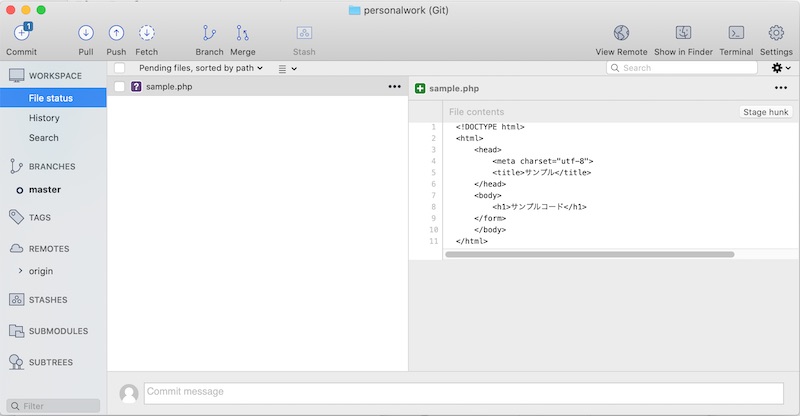The width and height of the screenshot is (800, 416).
Task: Click the Filter field in the sidebar
Action: point(53,406)
